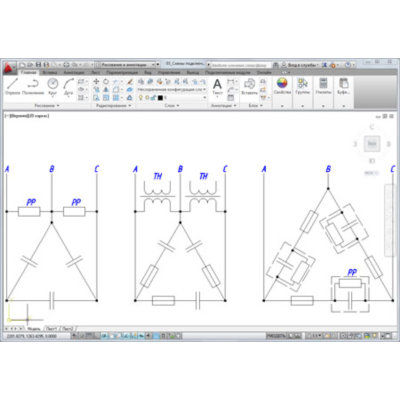The image size is (400, 400).
Task: Click the Вставить block insert icon
Action: tap(249, 86)
